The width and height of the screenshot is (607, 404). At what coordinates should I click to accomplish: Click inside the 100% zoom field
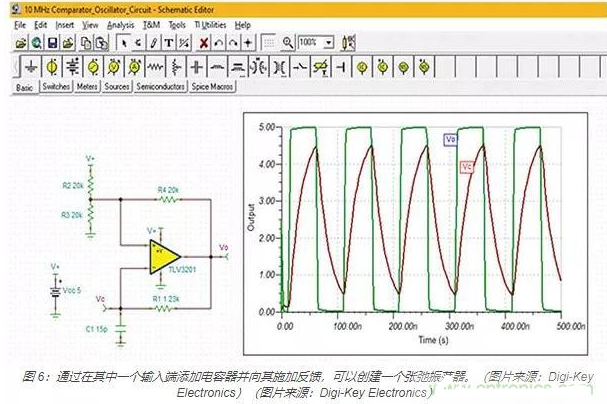click(311, 42)
